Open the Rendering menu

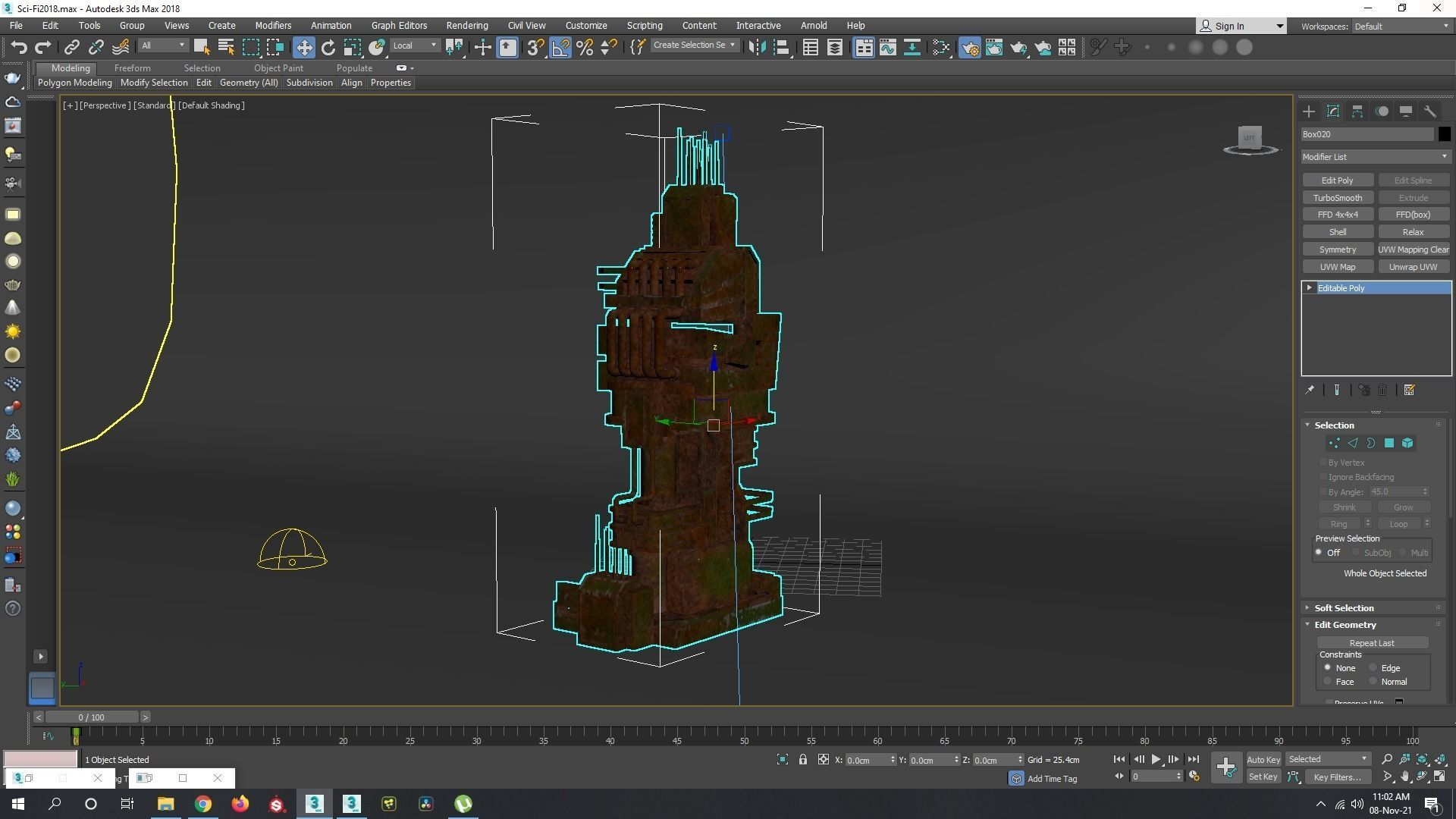click(466, 25)
